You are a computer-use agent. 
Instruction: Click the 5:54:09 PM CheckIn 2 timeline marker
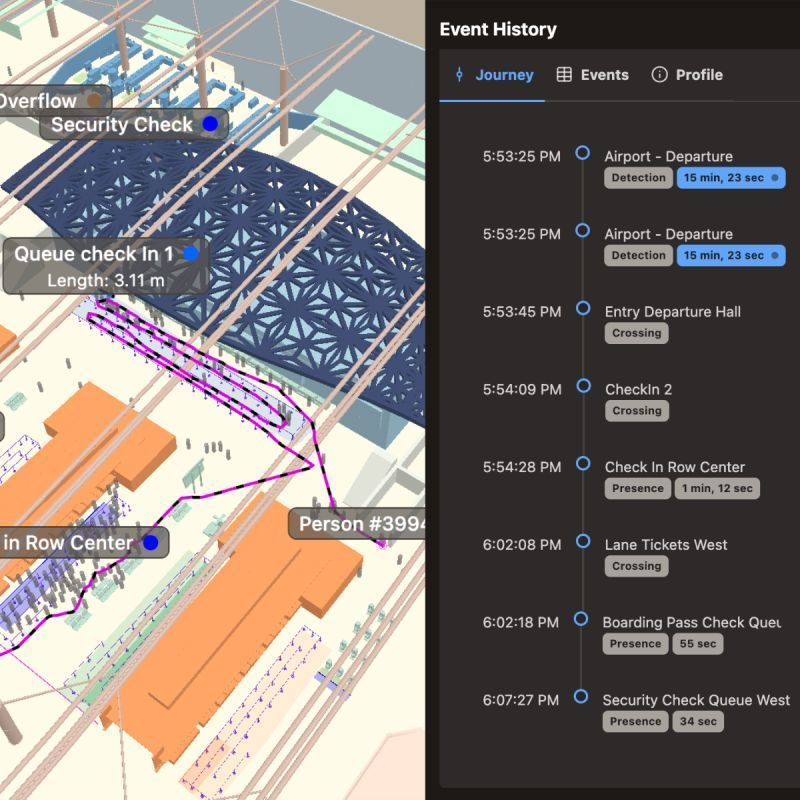583,386
